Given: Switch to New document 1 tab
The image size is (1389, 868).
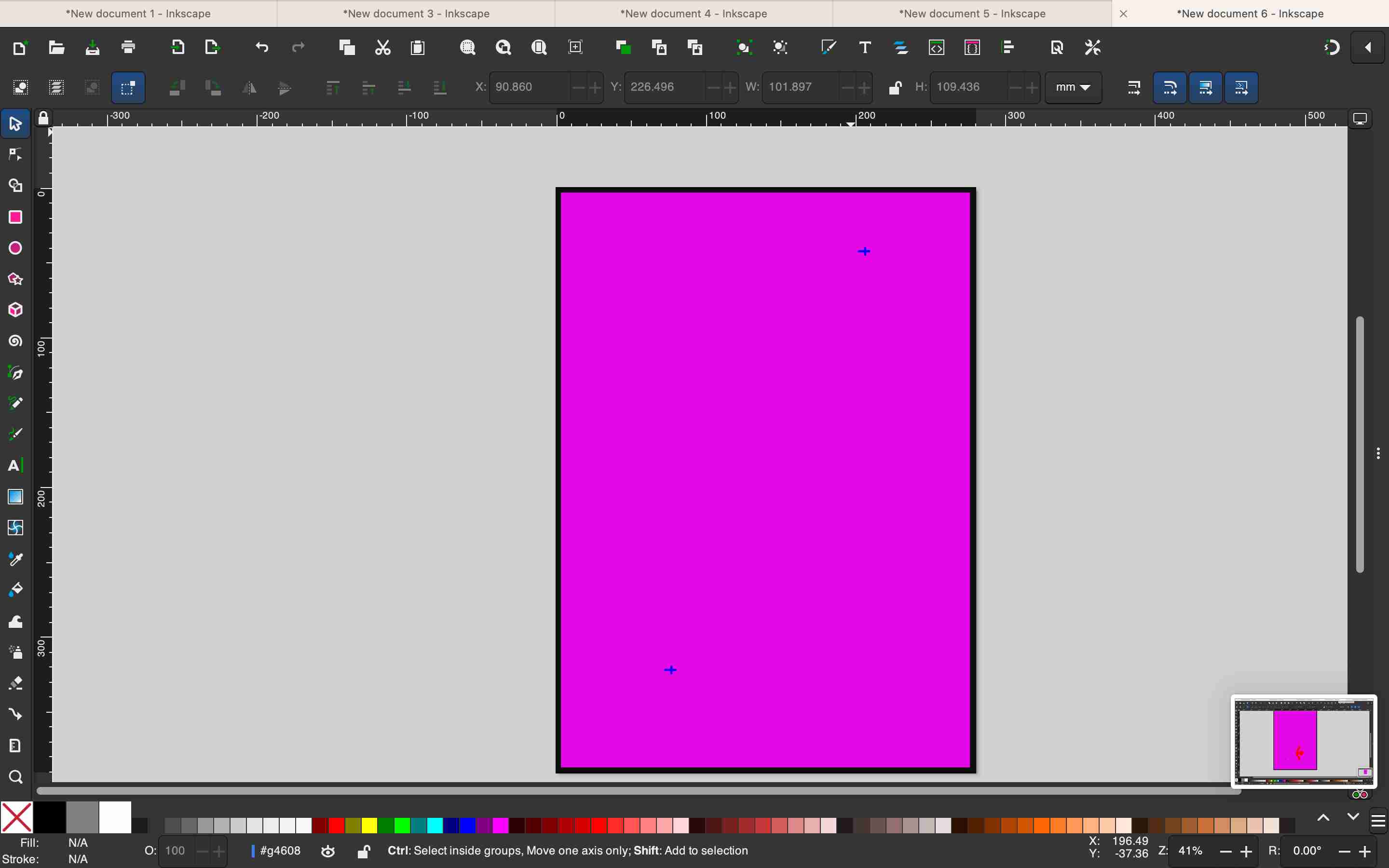Looking at the screenshot, I should coord(138,13).
